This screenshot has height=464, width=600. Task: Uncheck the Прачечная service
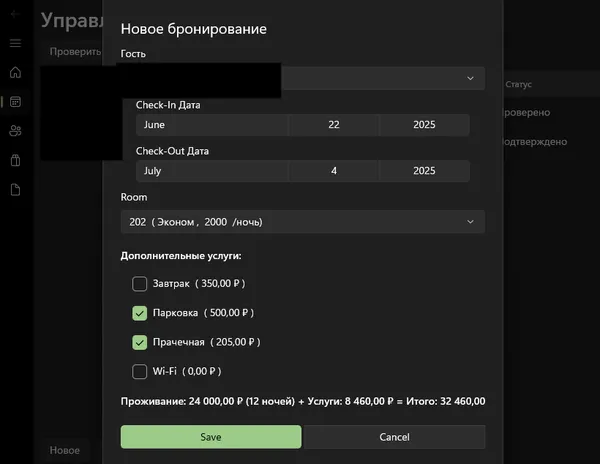coord(140,342)
